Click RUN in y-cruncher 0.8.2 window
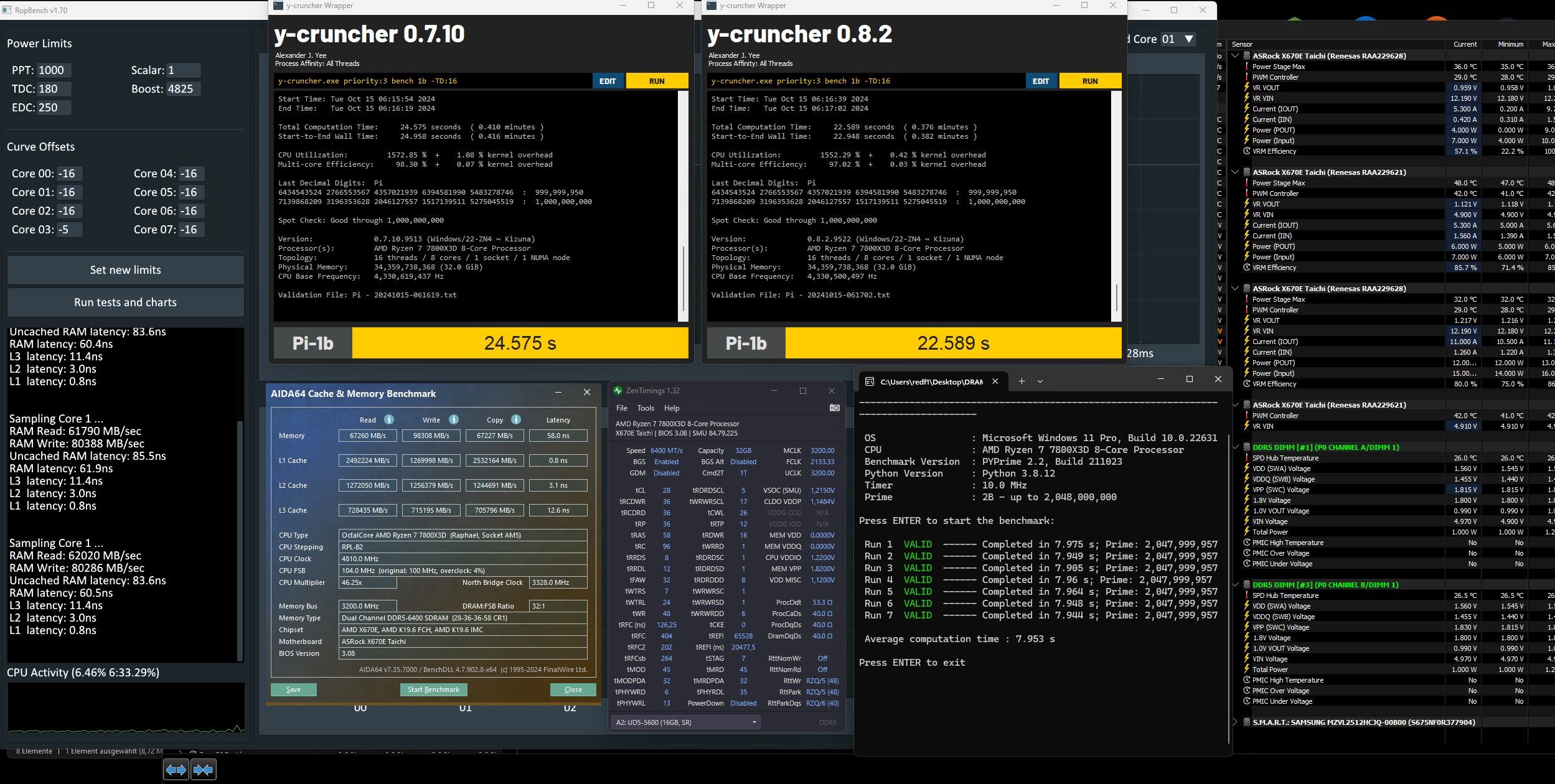The width and height of the screenshot is (1555, 784). point(1090,81)
